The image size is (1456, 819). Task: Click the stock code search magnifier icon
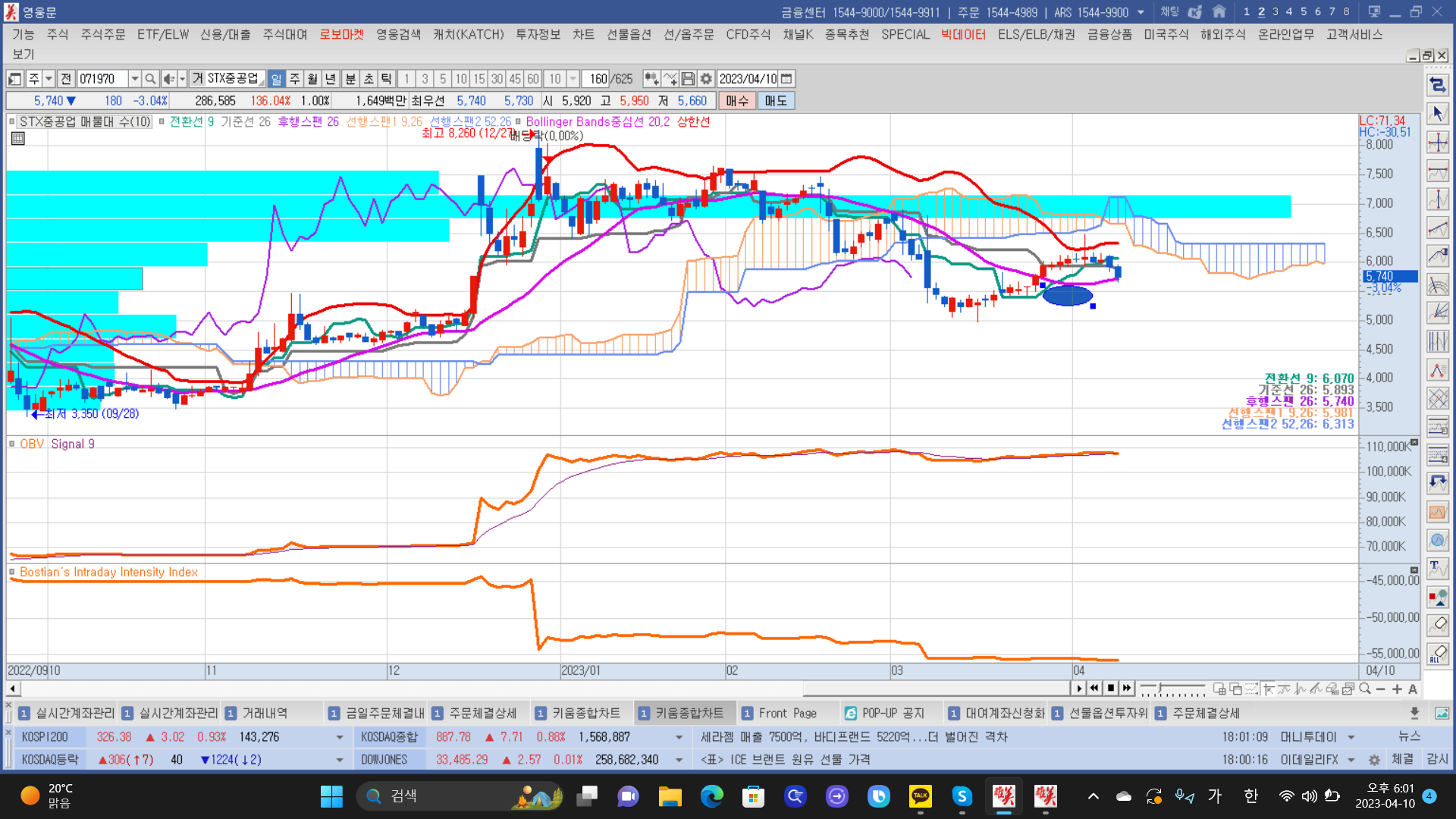(x=150, y=79)
